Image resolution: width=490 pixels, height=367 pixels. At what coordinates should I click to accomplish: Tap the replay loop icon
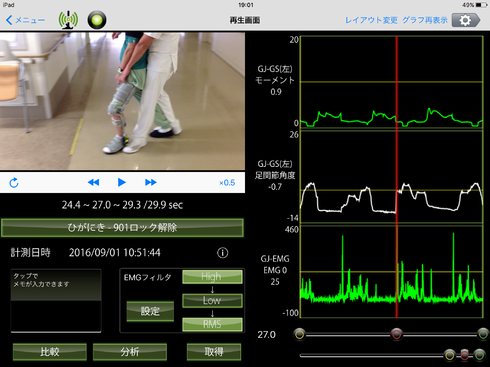click(x=14, y=183)
